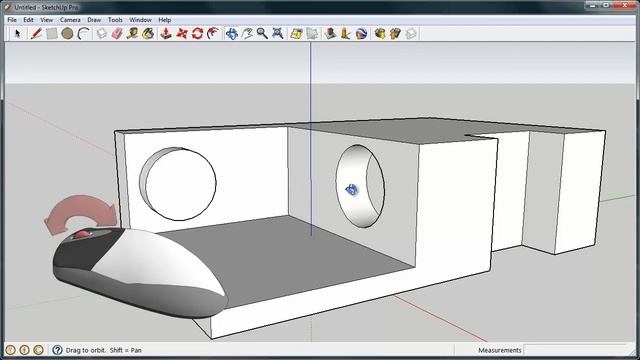The width and height of the screenshot is (640, 360).
Task: Click the third round status bar icon
Action: coord(38,350)
